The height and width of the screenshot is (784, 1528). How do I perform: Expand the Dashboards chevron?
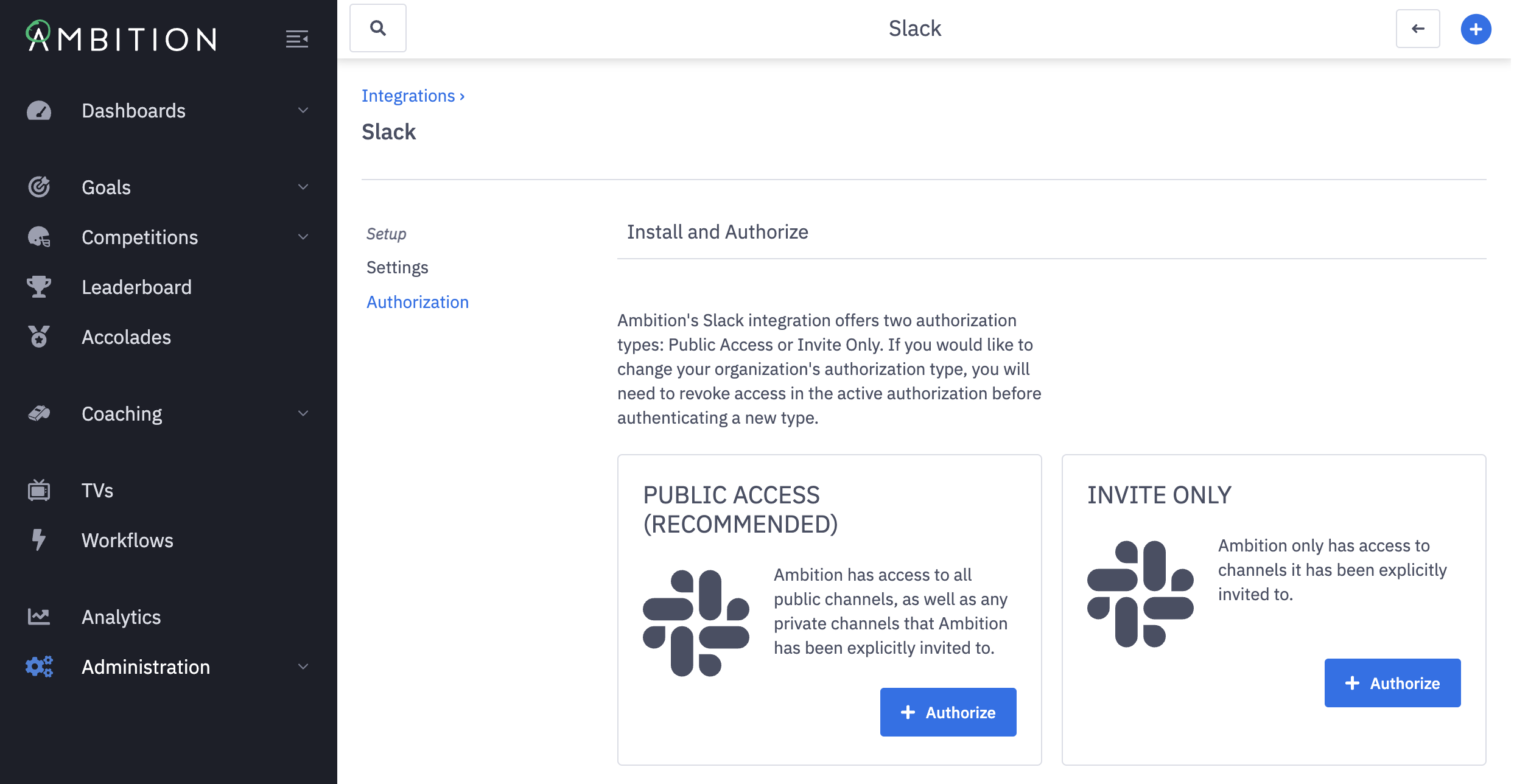coord(303,111)
